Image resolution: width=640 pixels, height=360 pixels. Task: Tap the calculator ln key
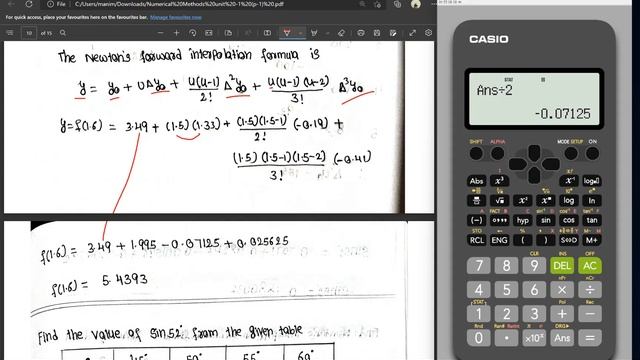(591, 200)
